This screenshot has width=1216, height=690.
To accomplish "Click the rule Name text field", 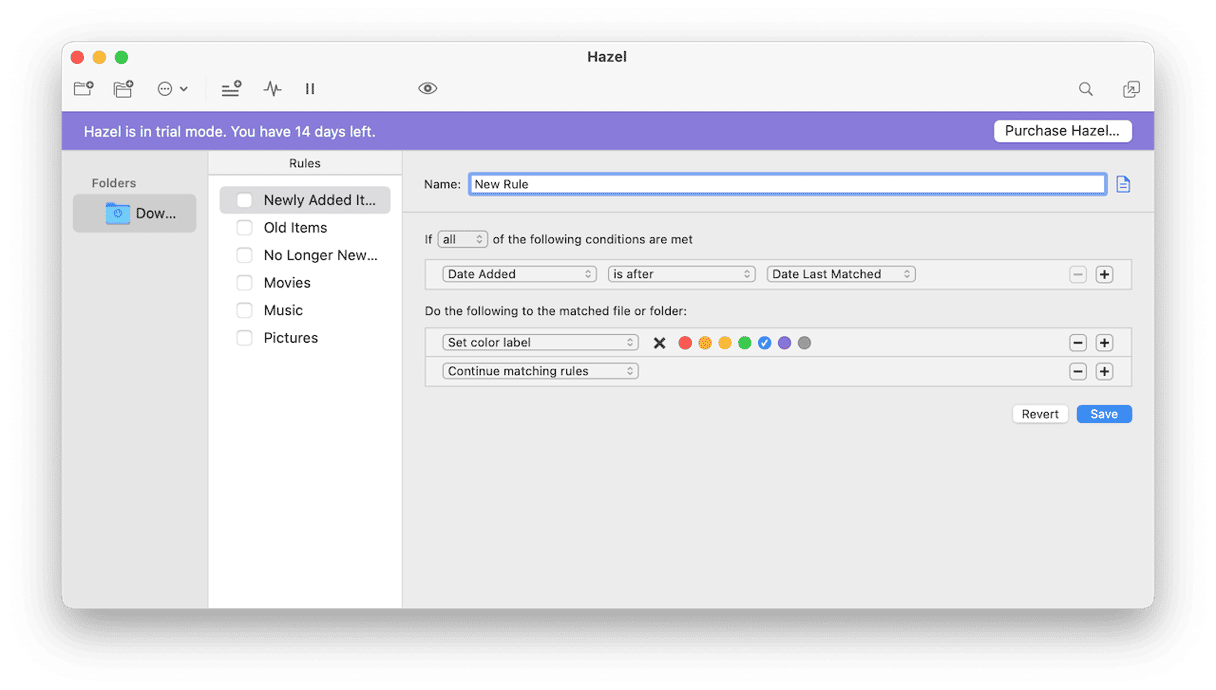I will (787, 184).
